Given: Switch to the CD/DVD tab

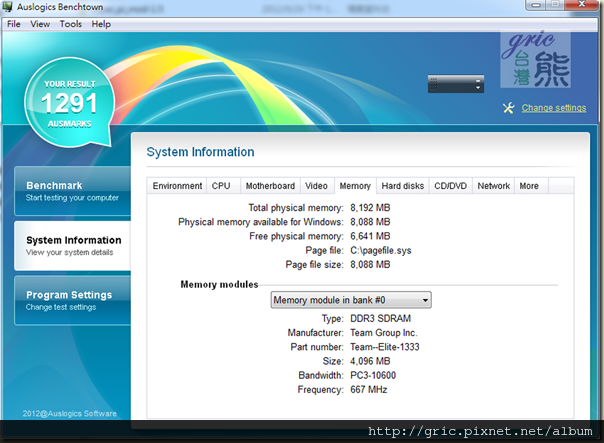Looking at the screenshot, I should click(x=451, y=186).
